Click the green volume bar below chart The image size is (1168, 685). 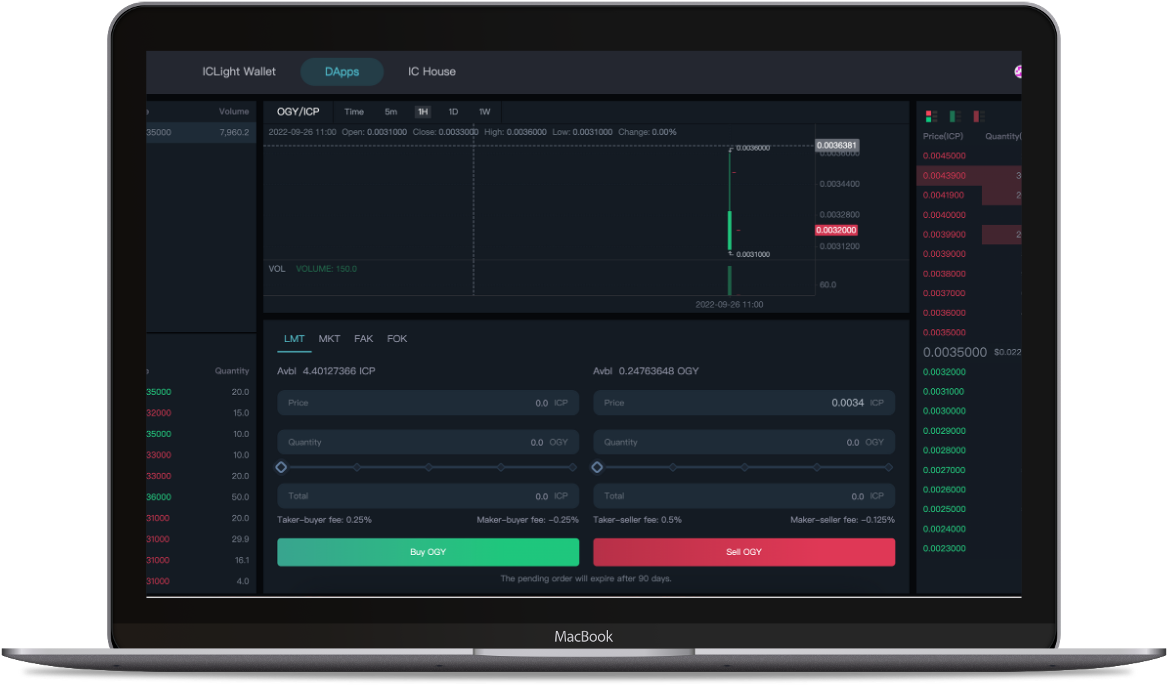[730, 280]
